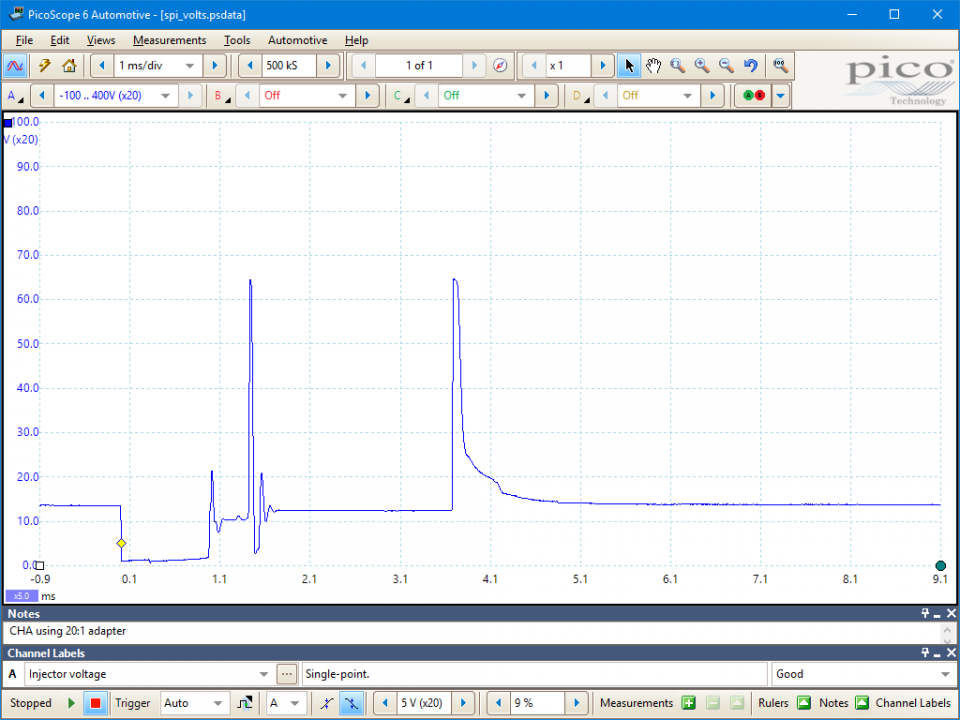Image resolution: width=960 pixels, height=720 pixels.
Task: Decrease Channel A input range
Action: [x=42, y=96]
